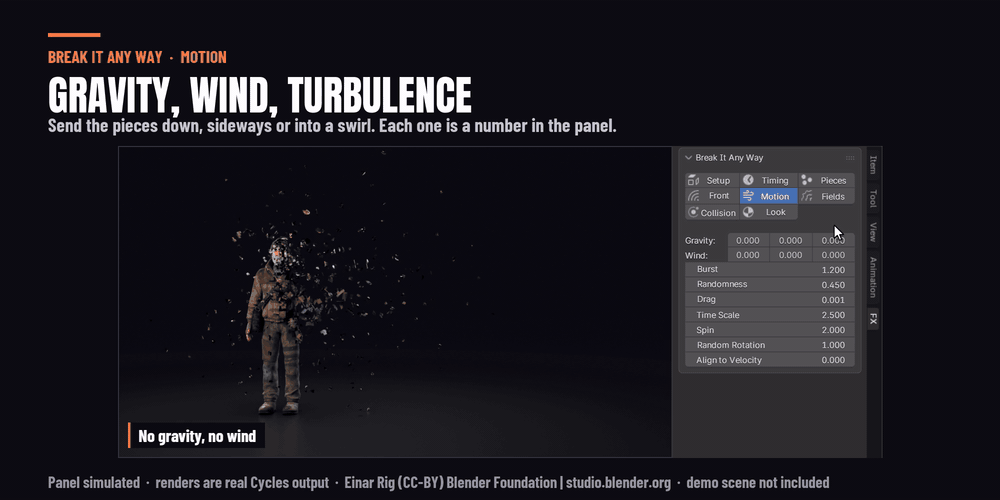
Task: Switch to the Front section
Action: (712, 196)
